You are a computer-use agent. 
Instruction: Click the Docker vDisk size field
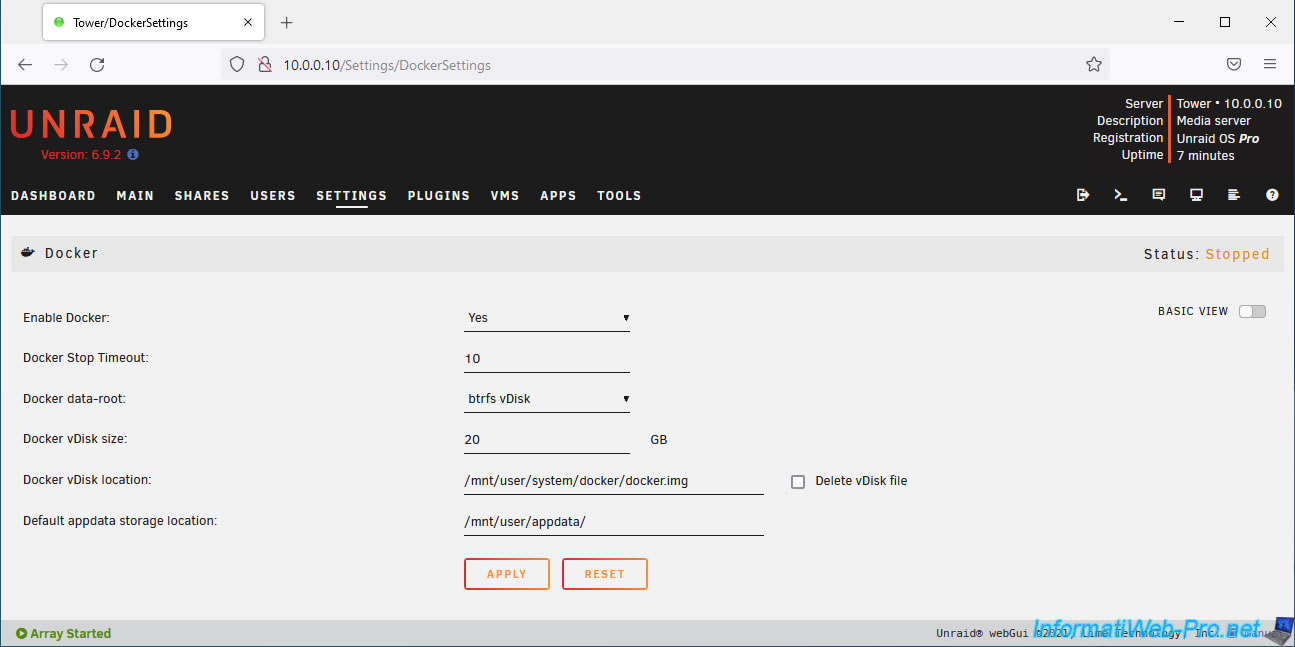547,440
